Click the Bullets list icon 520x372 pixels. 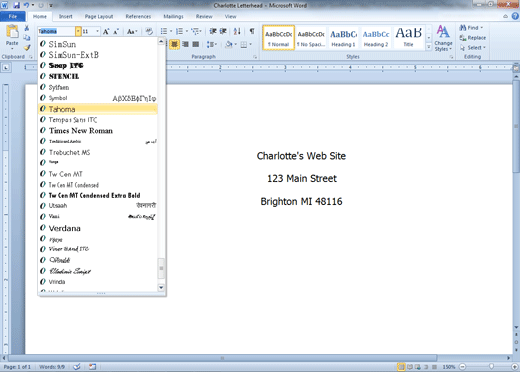[164, 31]
